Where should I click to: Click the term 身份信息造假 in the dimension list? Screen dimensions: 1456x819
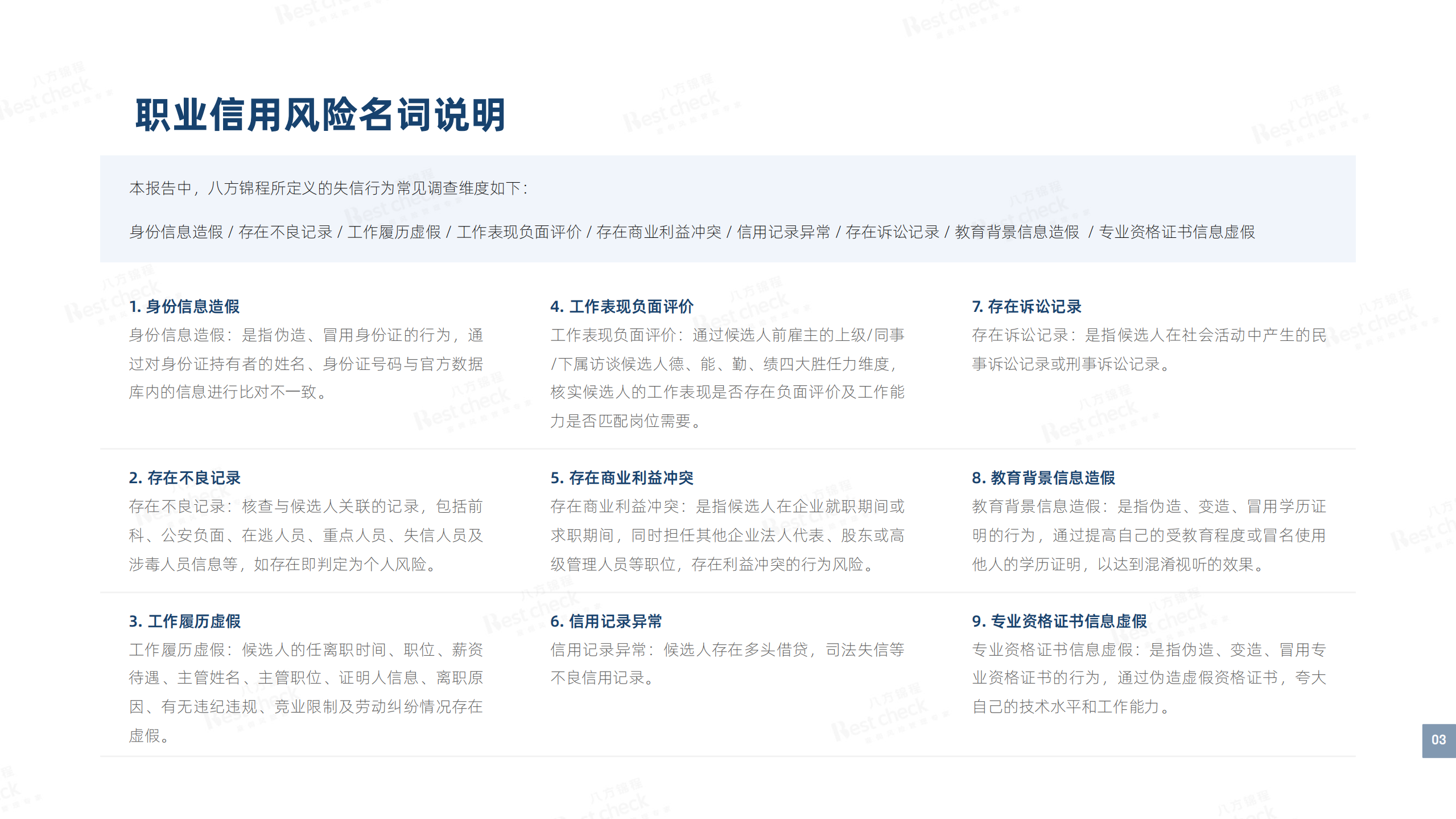[x=177, y=232]
